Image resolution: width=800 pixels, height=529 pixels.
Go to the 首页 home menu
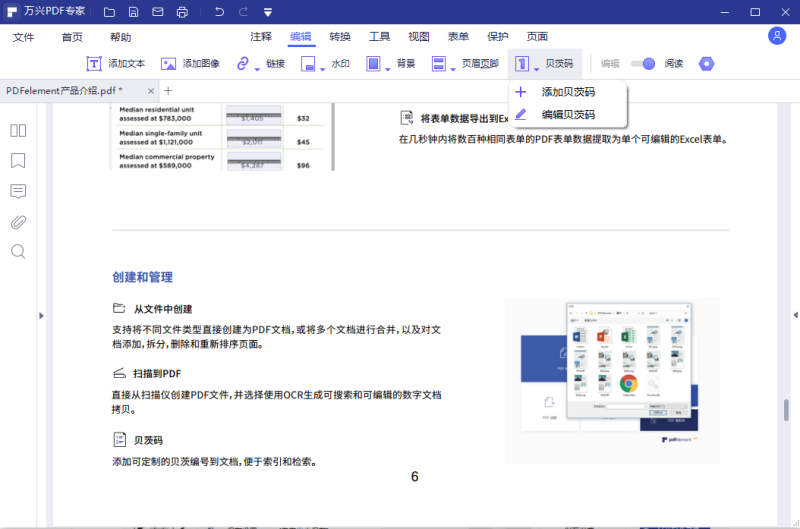(72, 37)
